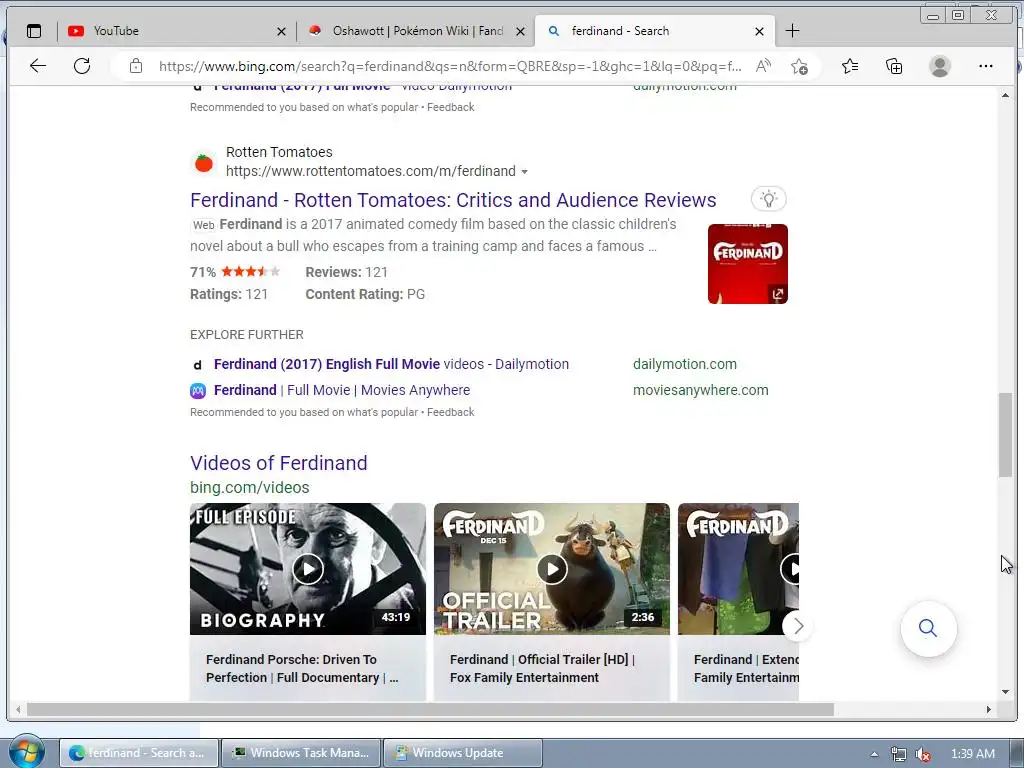Advance the video carousel with next arrow
This screenshot has width=1024, height=768.
(x=798, y=626)
